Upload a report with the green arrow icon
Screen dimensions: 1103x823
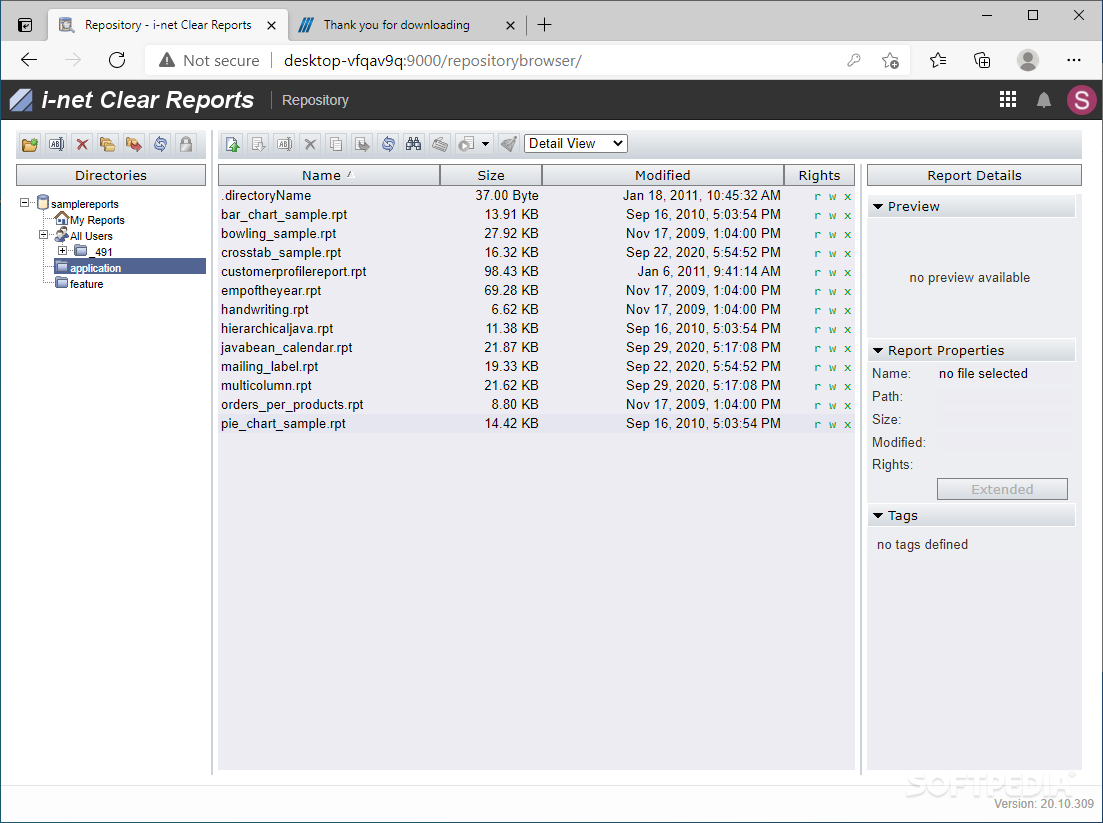(233, 144)
